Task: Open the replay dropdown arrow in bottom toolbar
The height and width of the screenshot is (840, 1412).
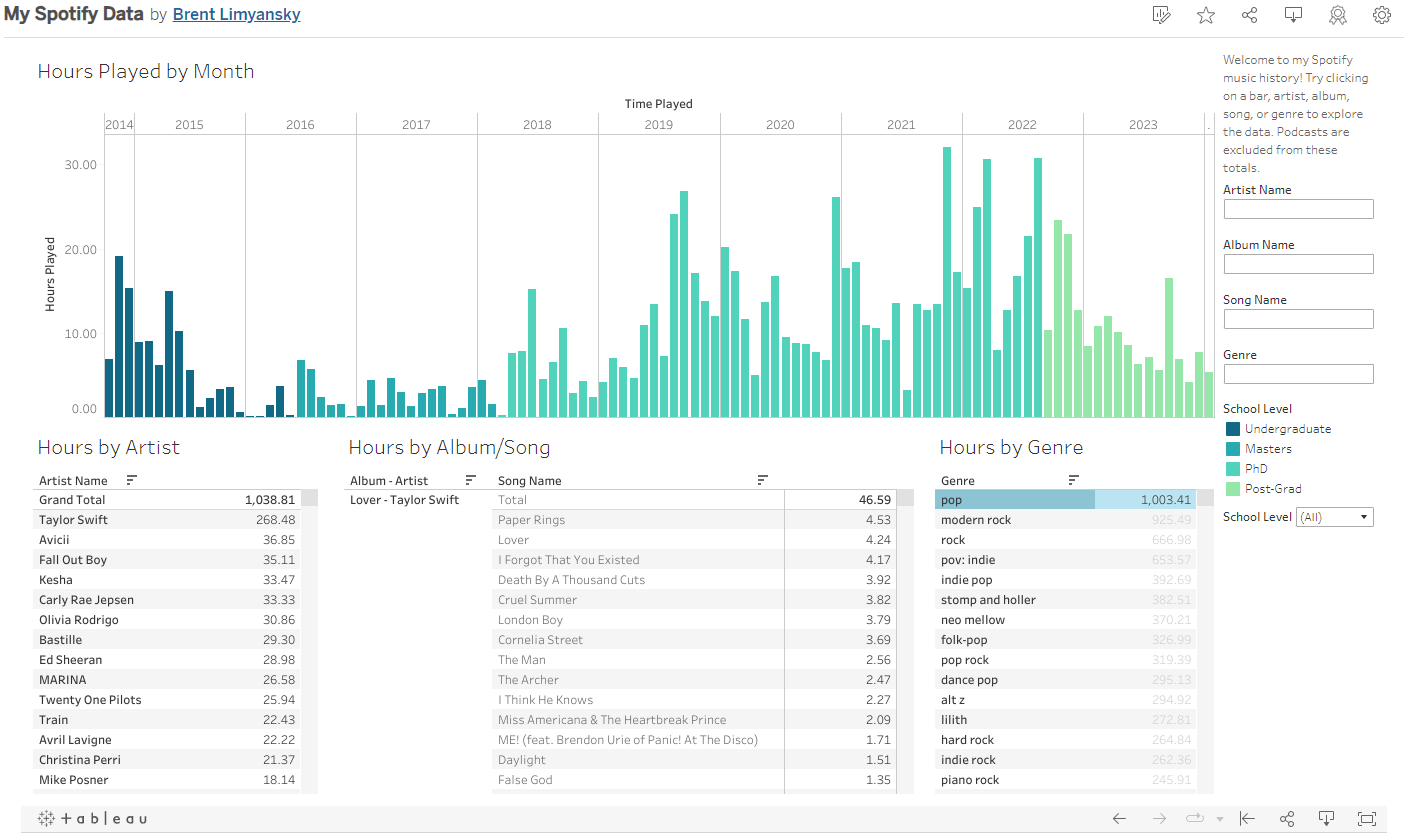Action: point(1220,819)
